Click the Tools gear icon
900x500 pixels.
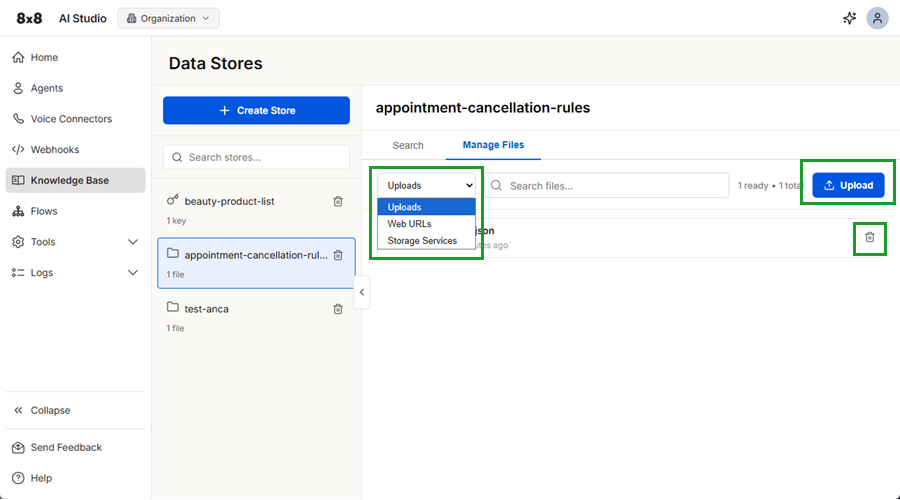[x=18, y=242]
